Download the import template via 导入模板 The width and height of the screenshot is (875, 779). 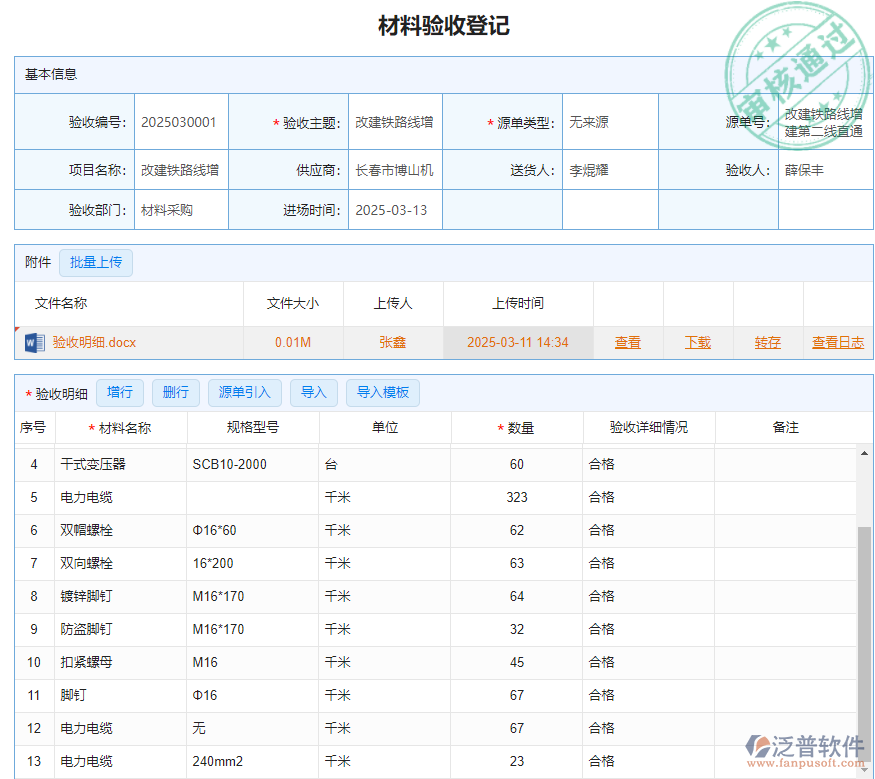[383, 392]
